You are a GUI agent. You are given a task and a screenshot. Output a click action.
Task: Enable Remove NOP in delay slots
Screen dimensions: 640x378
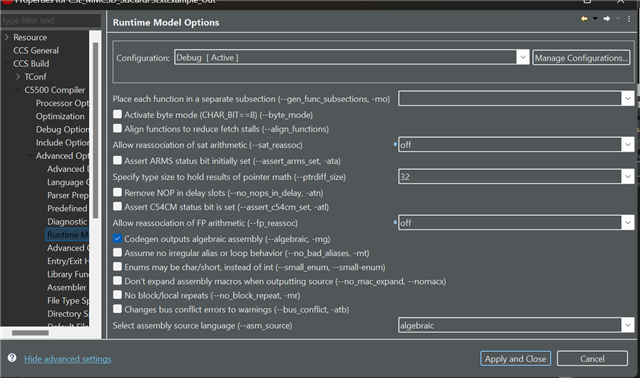117,192
